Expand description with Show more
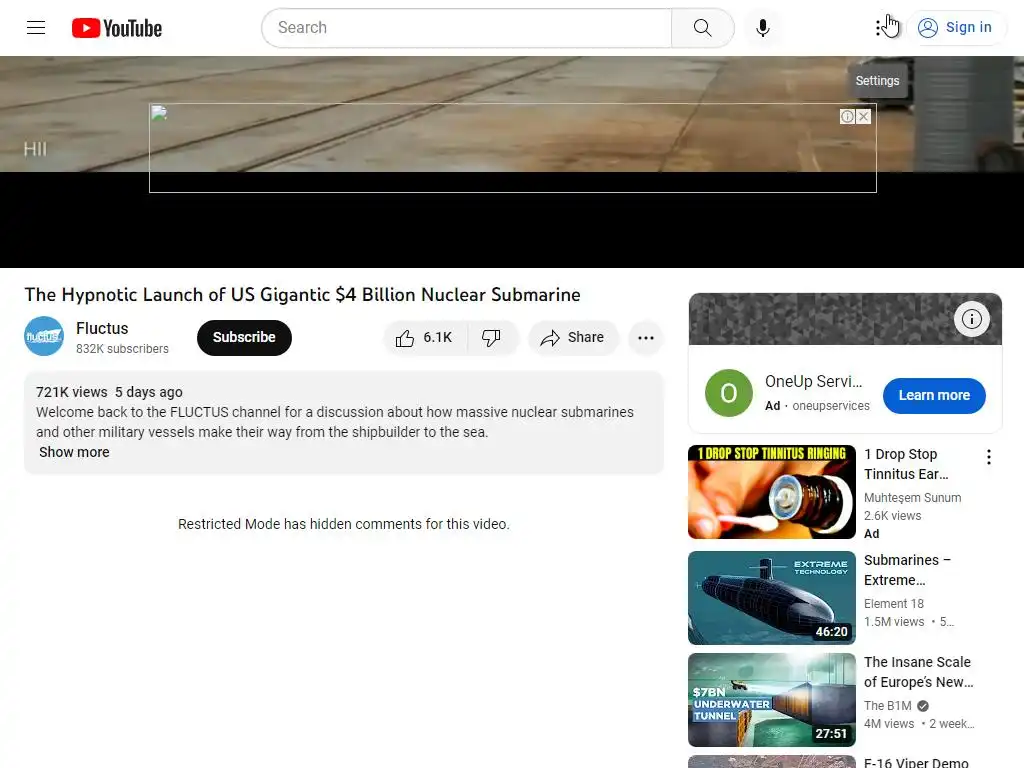1024x768 pixels. pyautogui.click(x=74, y=452)
